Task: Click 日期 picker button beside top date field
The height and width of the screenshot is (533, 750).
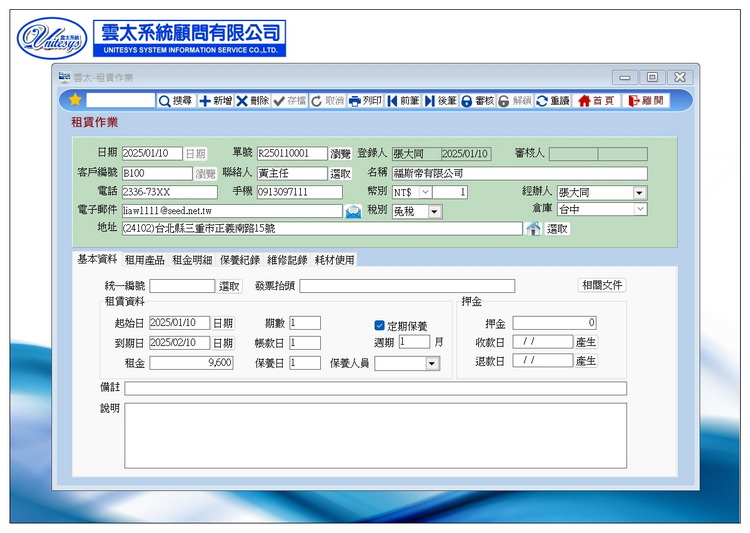Action: click(196, 154)
